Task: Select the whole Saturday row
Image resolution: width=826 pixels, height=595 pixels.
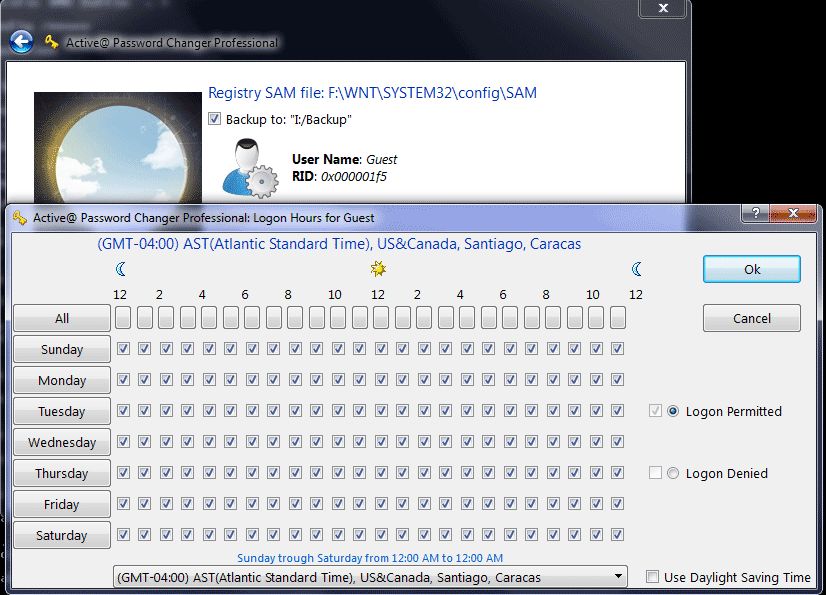Action: (62, 535)
